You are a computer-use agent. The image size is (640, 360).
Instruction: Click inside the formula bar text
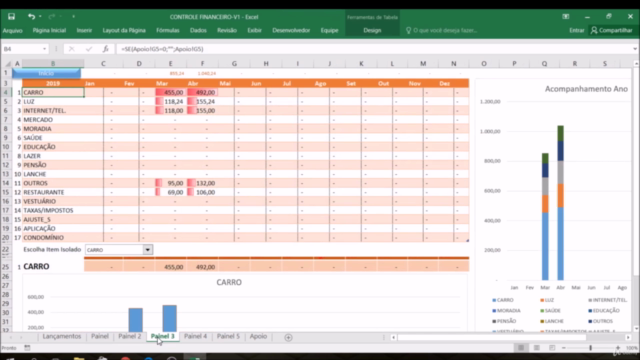click(x=162, y=49)
